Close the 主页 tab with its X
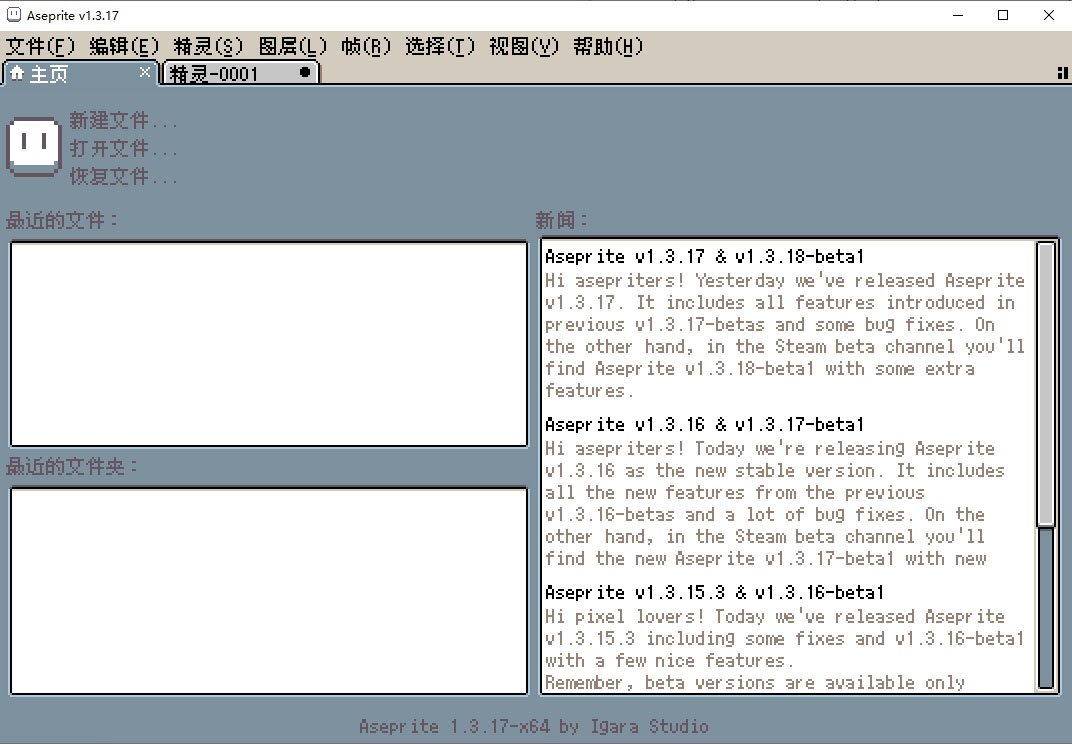This screenshot has width=1072, height=744. point(144,72)
